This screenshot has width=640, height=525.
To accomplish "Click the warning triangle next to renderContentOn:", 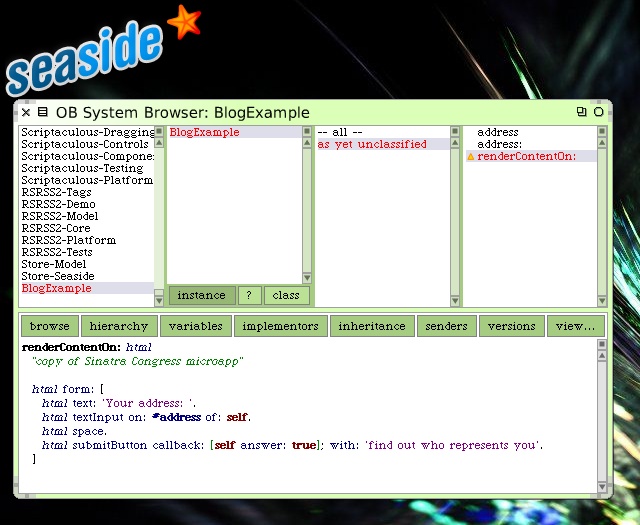I will click(471, 156).
